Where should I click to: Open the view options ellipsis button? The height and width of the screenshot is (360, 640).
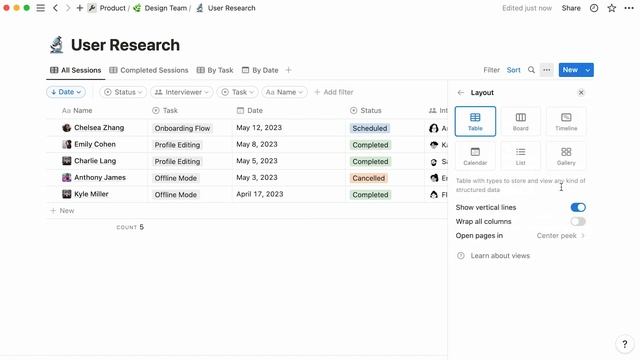547,70
